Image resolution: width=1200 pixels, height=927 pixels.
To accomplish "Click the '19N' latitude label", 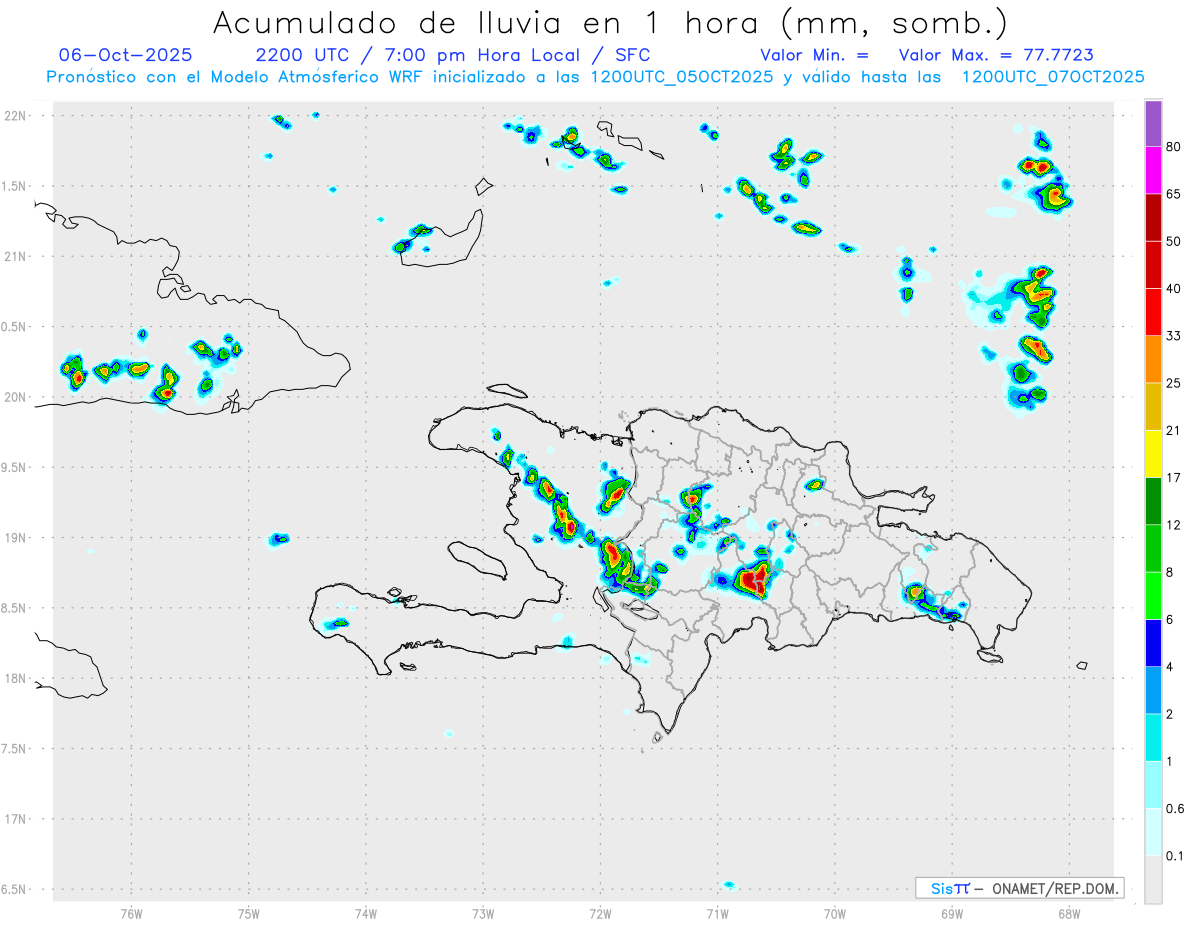I will click(x=17, y=538).
